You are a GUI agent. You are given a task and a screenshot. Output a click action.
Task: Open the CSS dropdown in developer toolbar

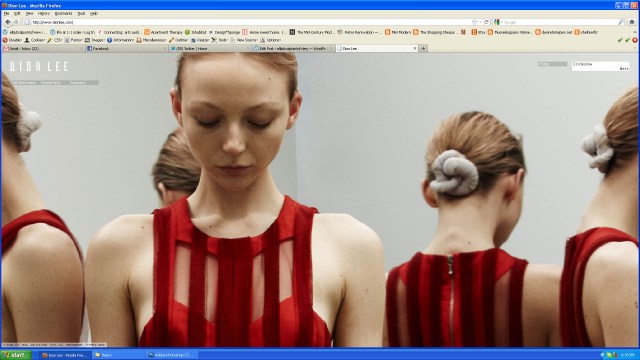click(x=55, y=40)
